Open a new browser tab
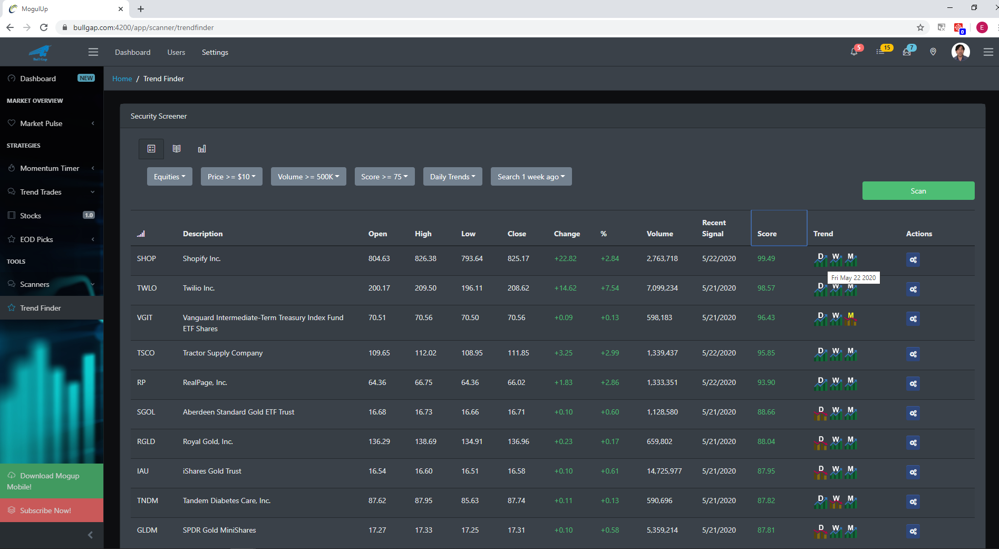 pyautogui.click(x=141, y=9)
